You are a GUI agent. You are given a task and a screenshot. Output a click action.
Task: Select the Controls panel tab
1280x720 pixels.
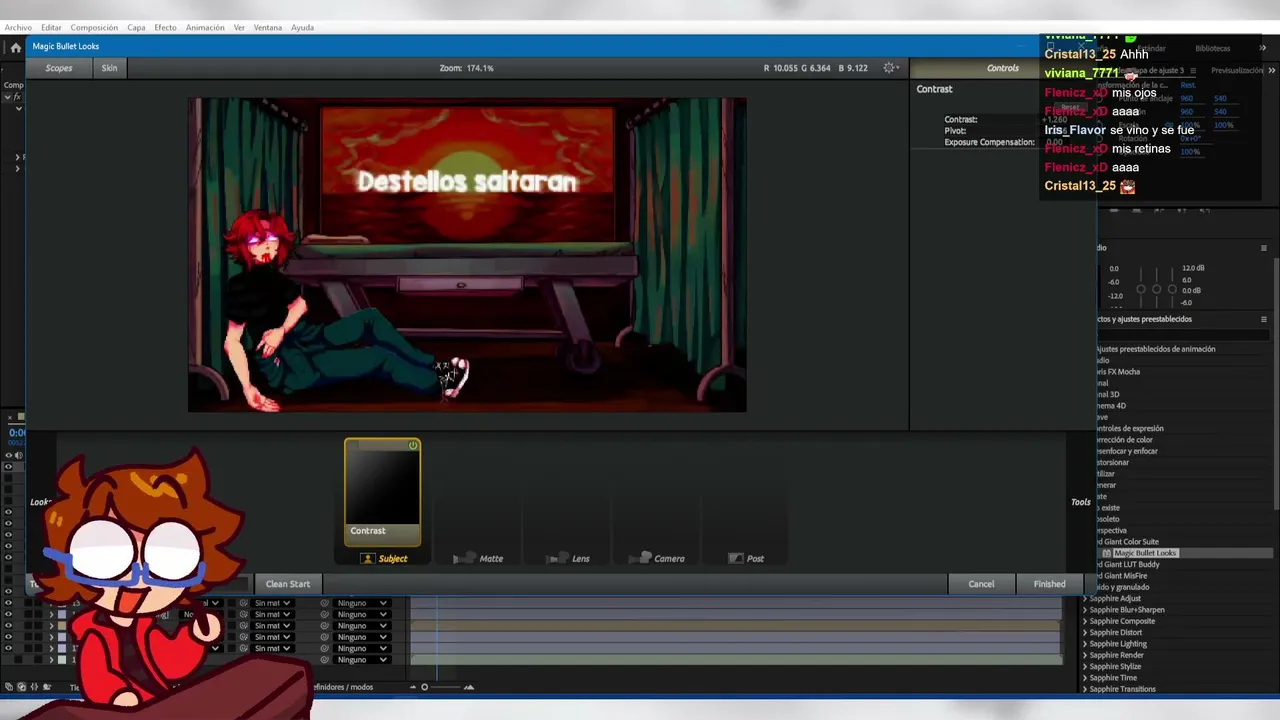(x=1002, y=68)
